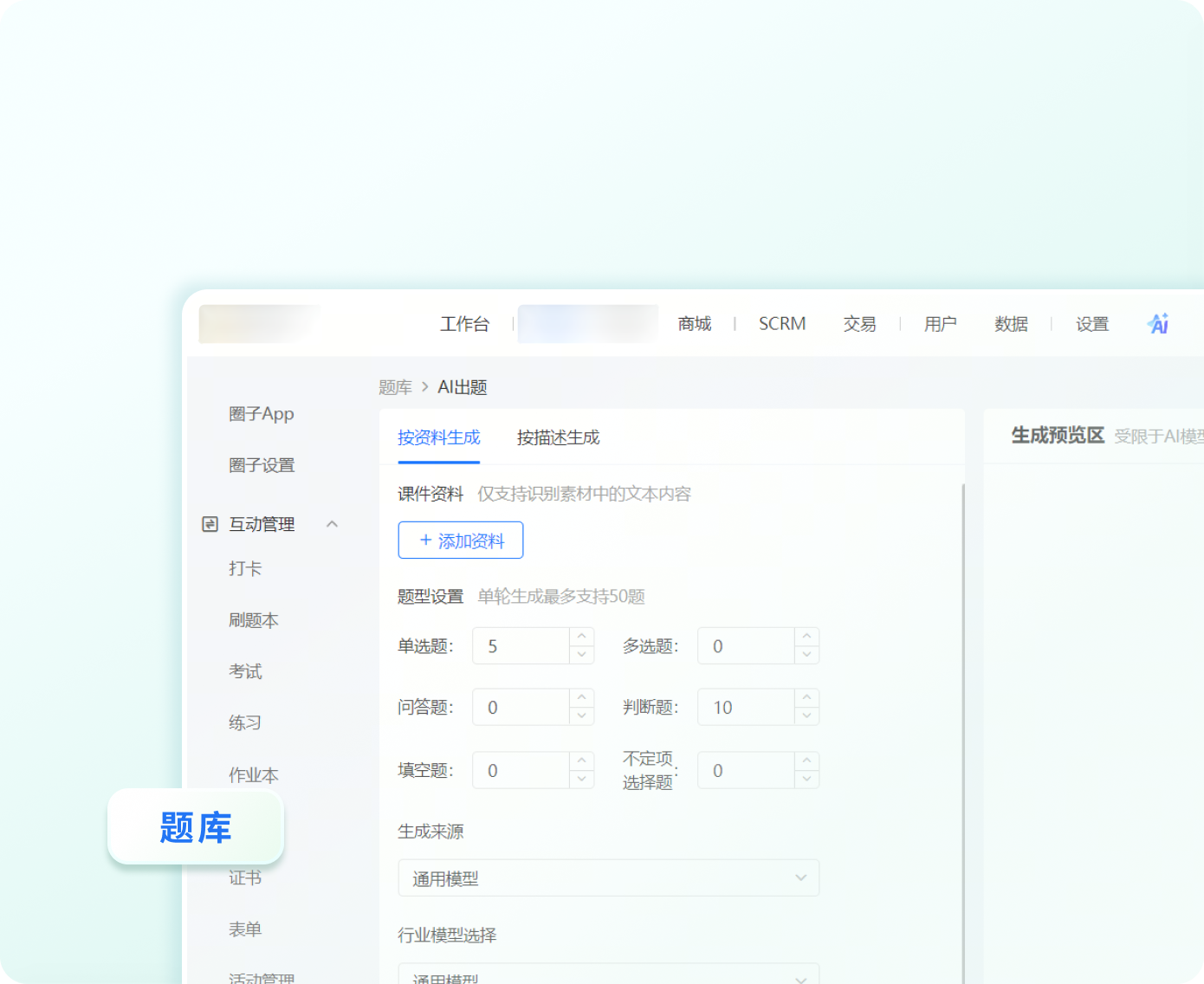Increase the 问答题 count by one

[x=582, y=698]
